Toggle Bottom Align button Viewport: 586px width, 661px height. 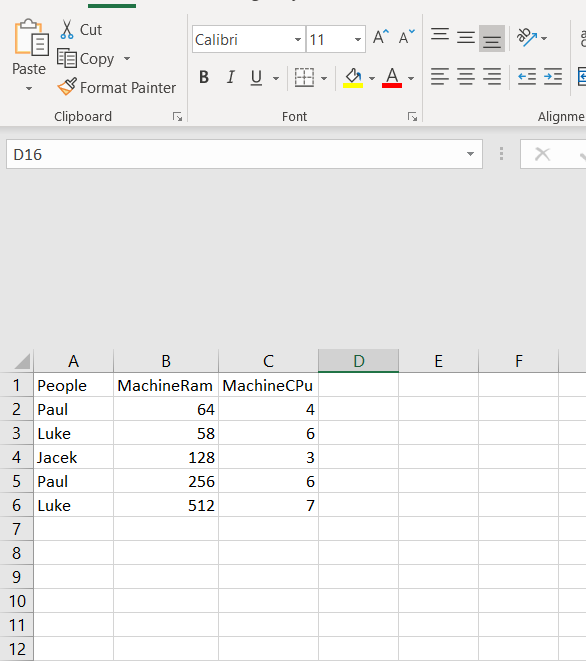pos(492,38)
